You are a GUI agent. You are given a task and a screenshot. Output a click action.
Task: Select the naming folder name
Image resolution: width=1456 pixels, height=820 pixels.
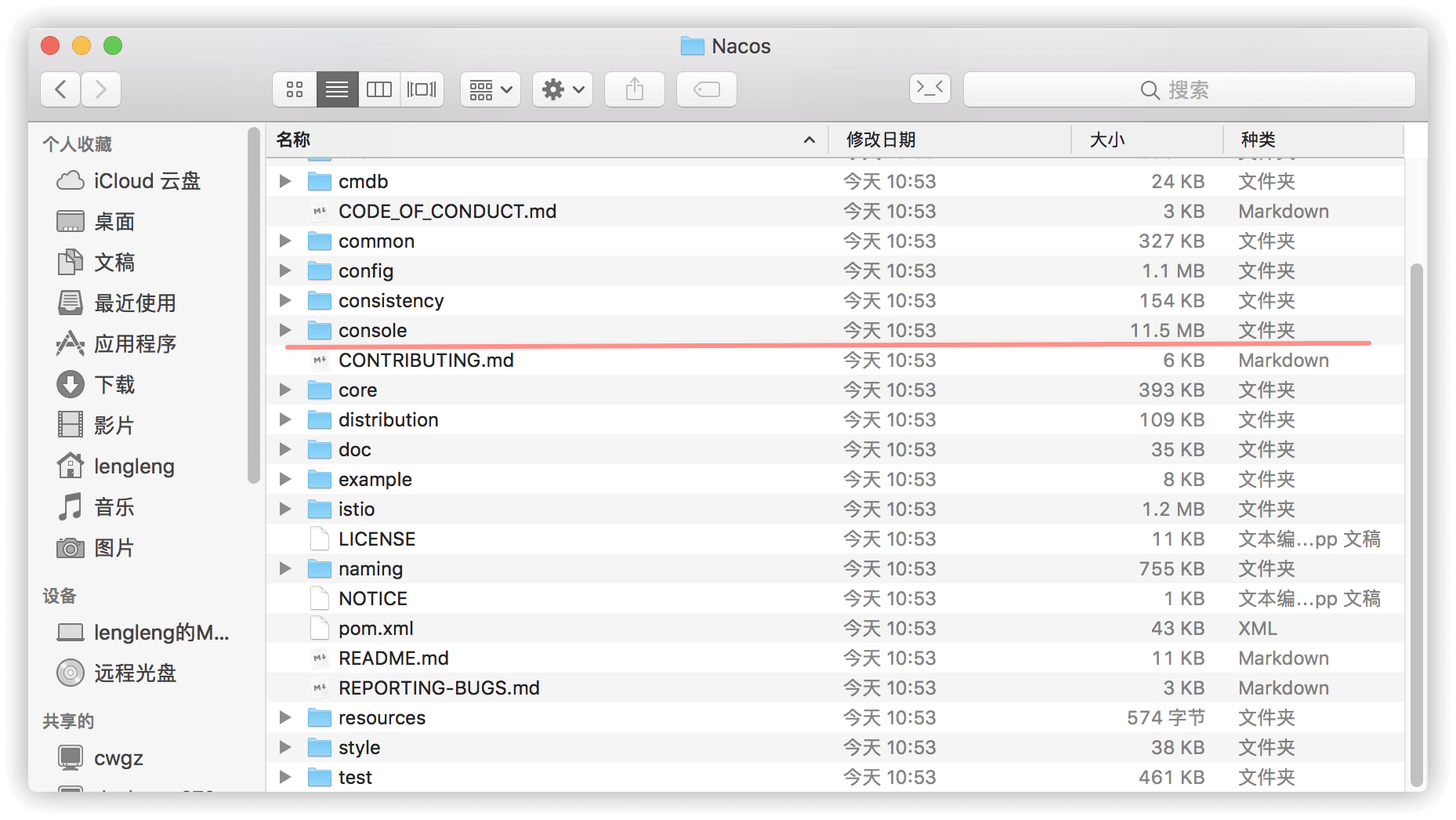(x=371, y=568)
